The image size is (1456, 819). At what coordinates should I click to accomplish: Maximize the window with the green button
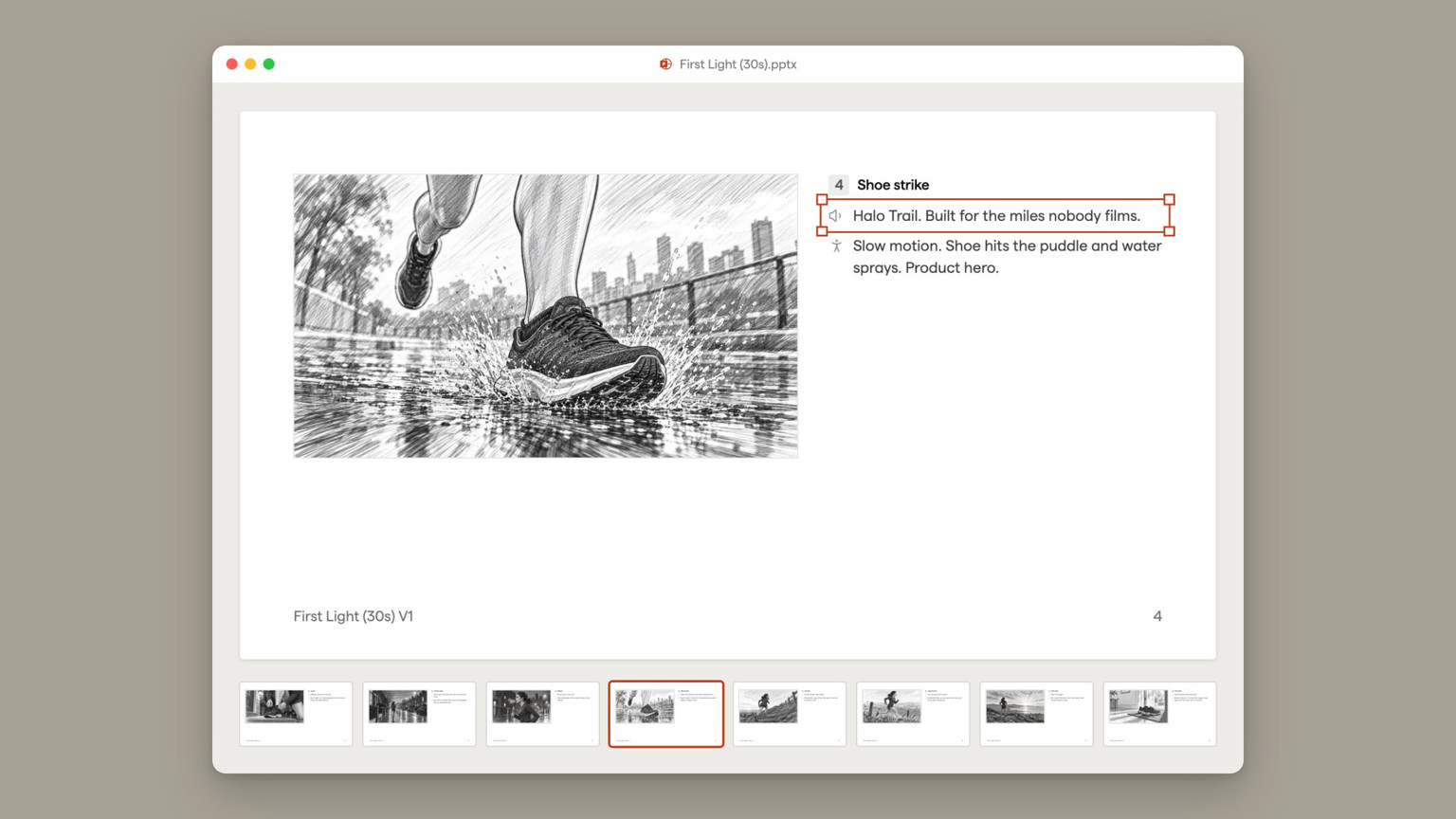(269, 64)
